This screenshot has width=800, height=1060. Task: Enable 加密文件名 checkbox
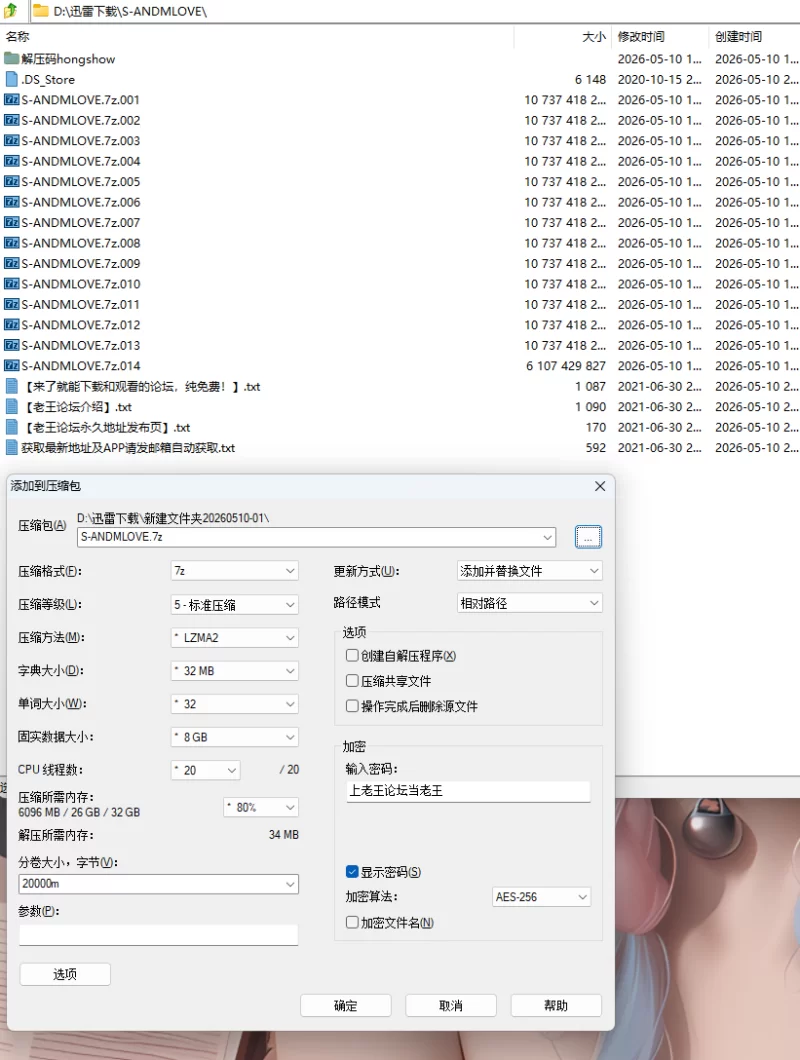click(352, 922)
